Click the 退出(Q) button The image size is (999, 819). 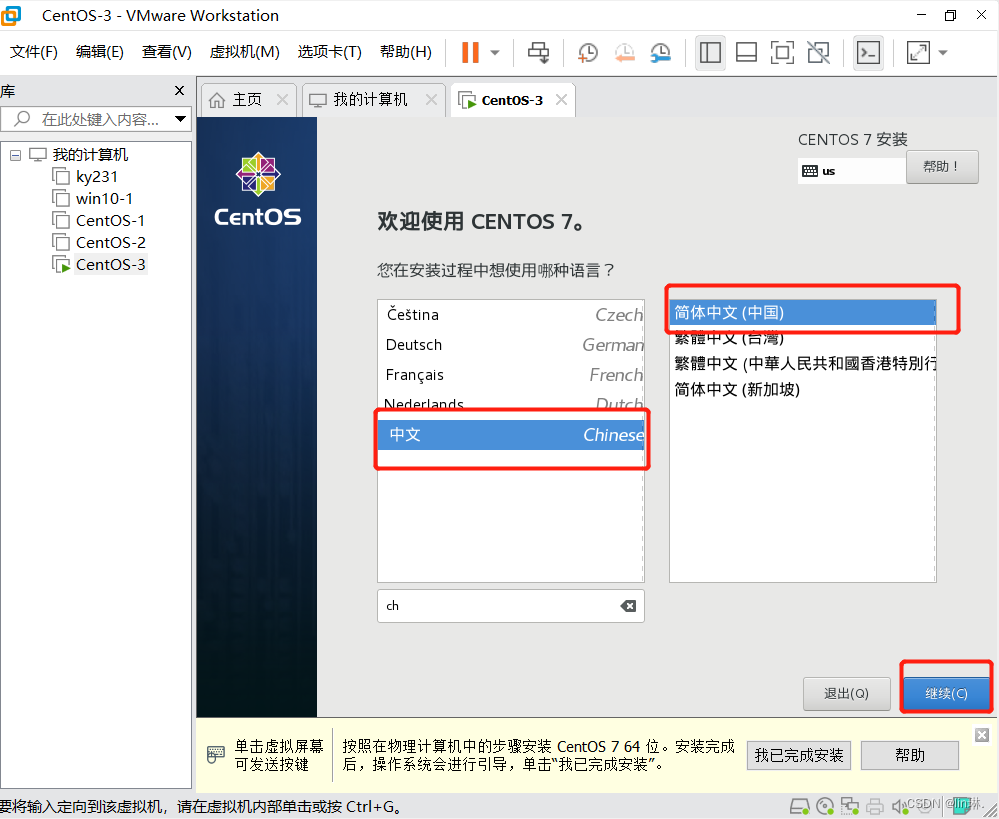846,693
